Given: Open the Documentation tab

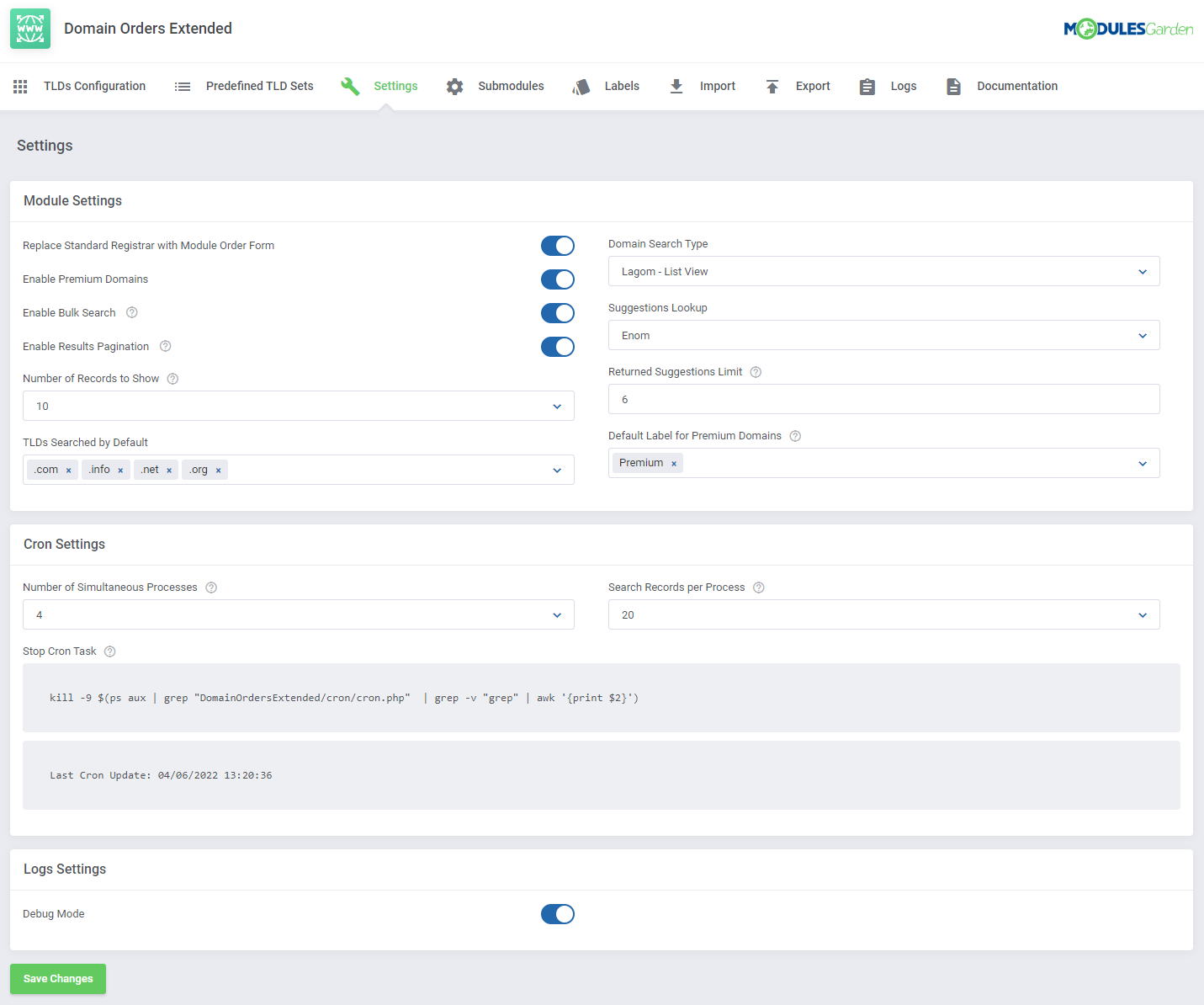Looking at the screenshot, I should click(1016, 86).
